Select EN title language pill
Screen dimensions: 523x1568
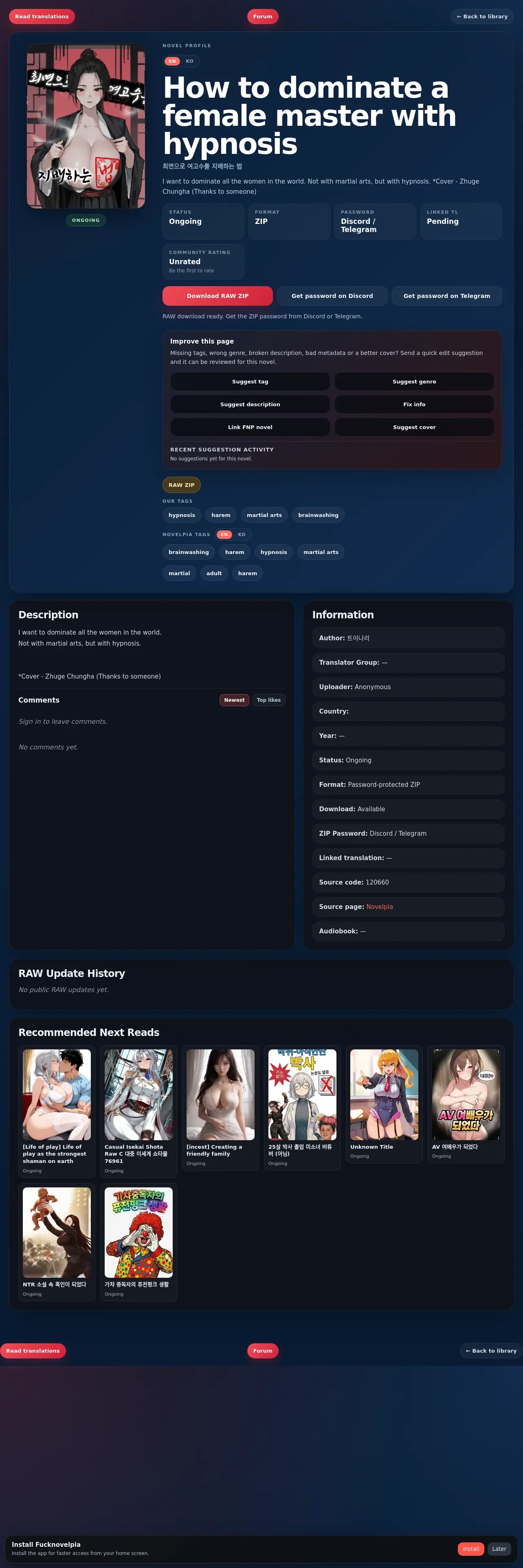click(172, 61)
